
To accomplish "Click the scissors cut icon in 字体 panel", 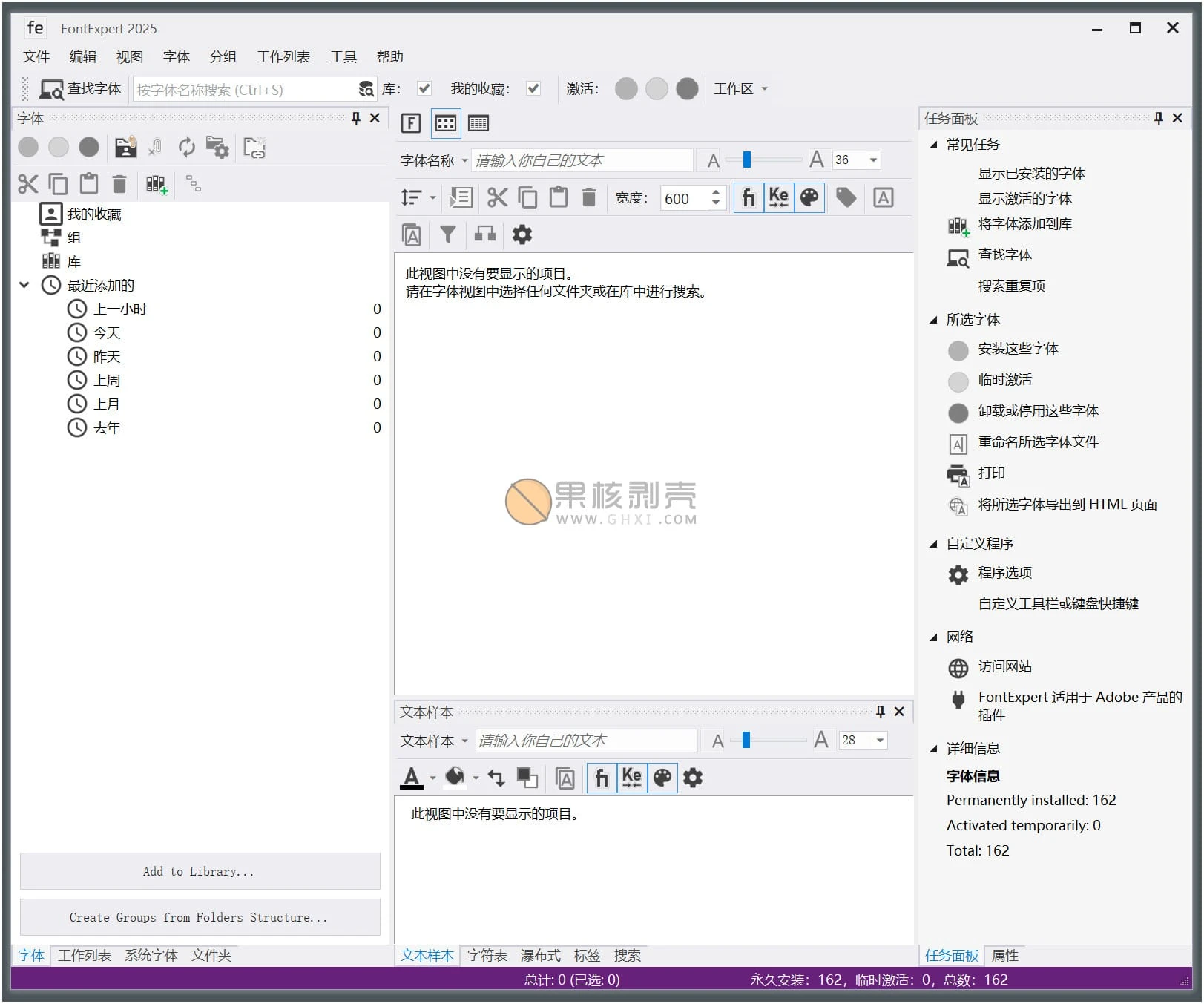I will coord(27,183).
